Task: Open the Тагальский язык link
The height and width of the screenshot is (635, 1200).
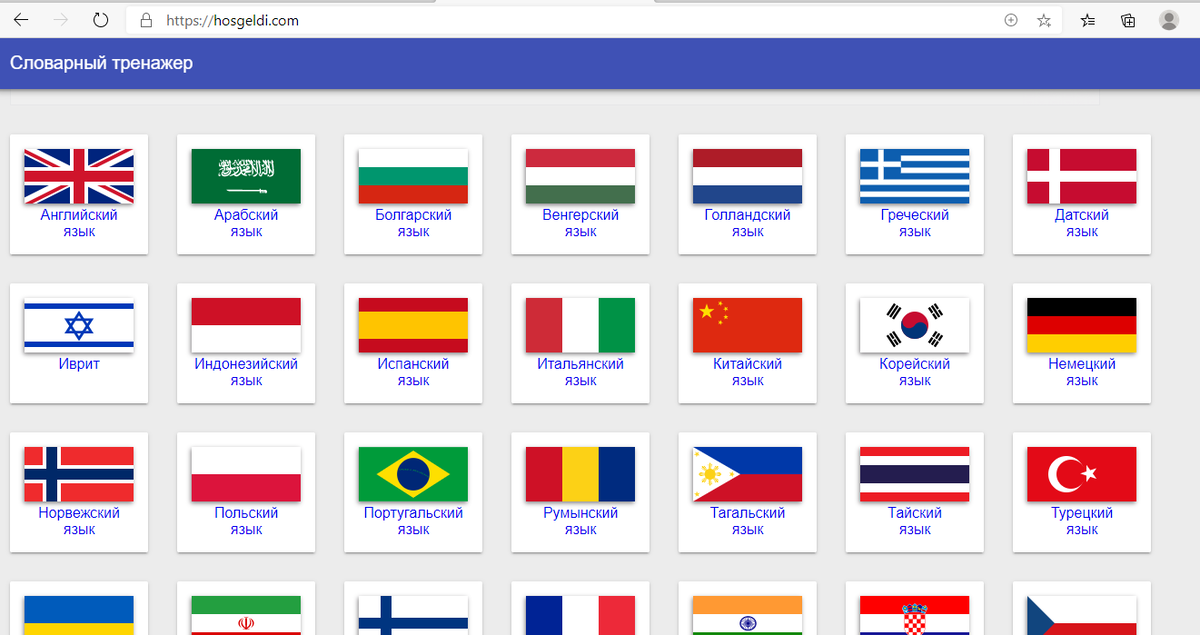Action: (747, 521)
